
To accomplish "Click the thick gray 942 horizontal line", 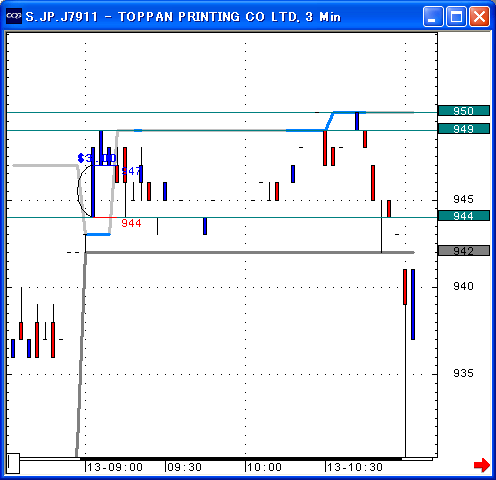I will click(250, 252).
